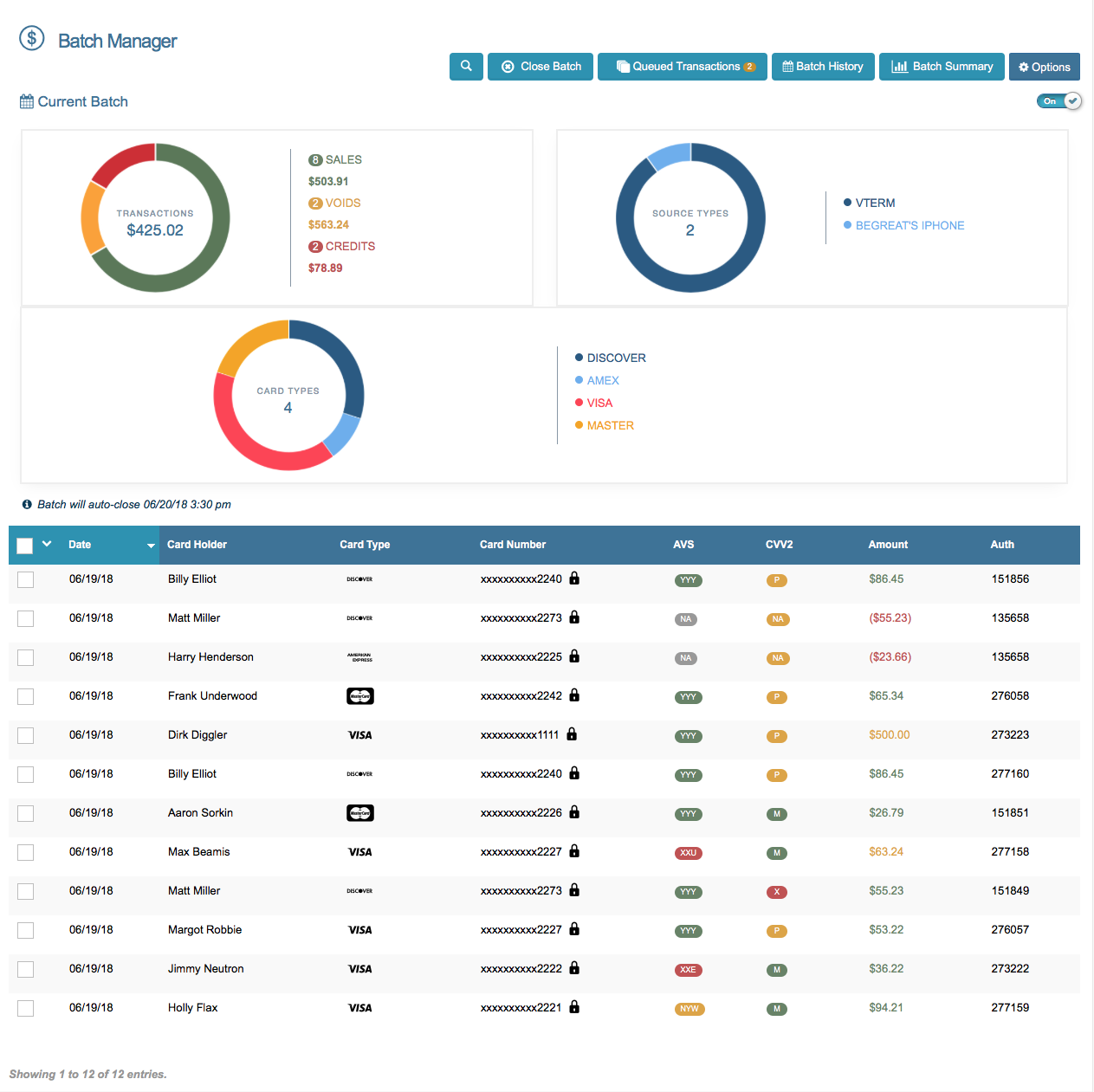
Task: Open Batch History
Action: 822,67
